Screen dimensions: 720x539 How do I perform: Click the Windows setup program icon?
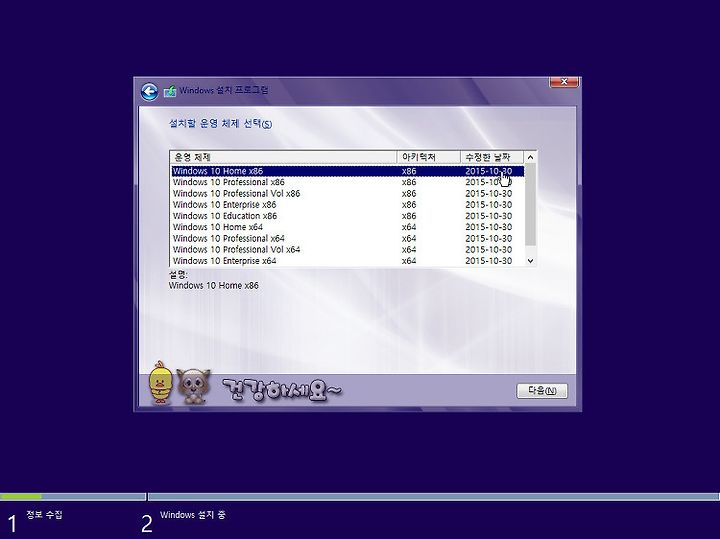(x=170, y=91)
